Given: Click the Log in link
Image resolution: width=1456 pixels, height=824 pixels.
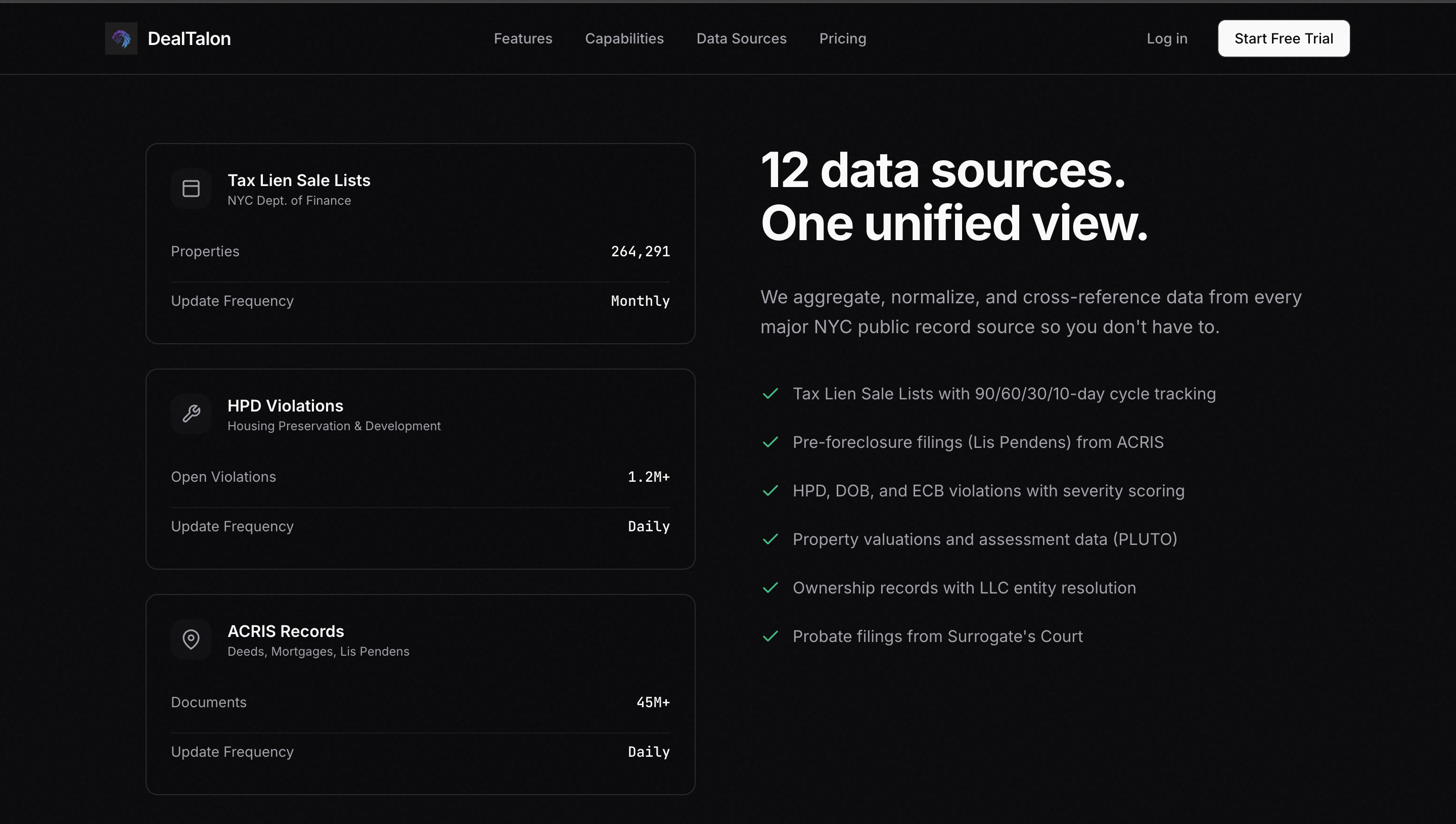Looking at the screenshot, I should click(1166, 38).
